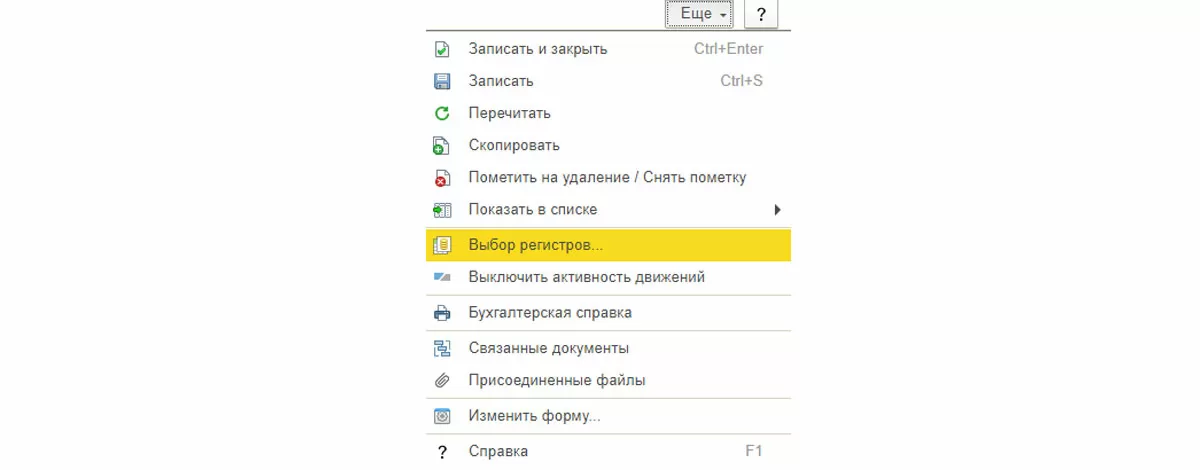Choose Перечитать from the menu
The image size is (1200, 470).
pyautogui.click(x=509, y=113)
